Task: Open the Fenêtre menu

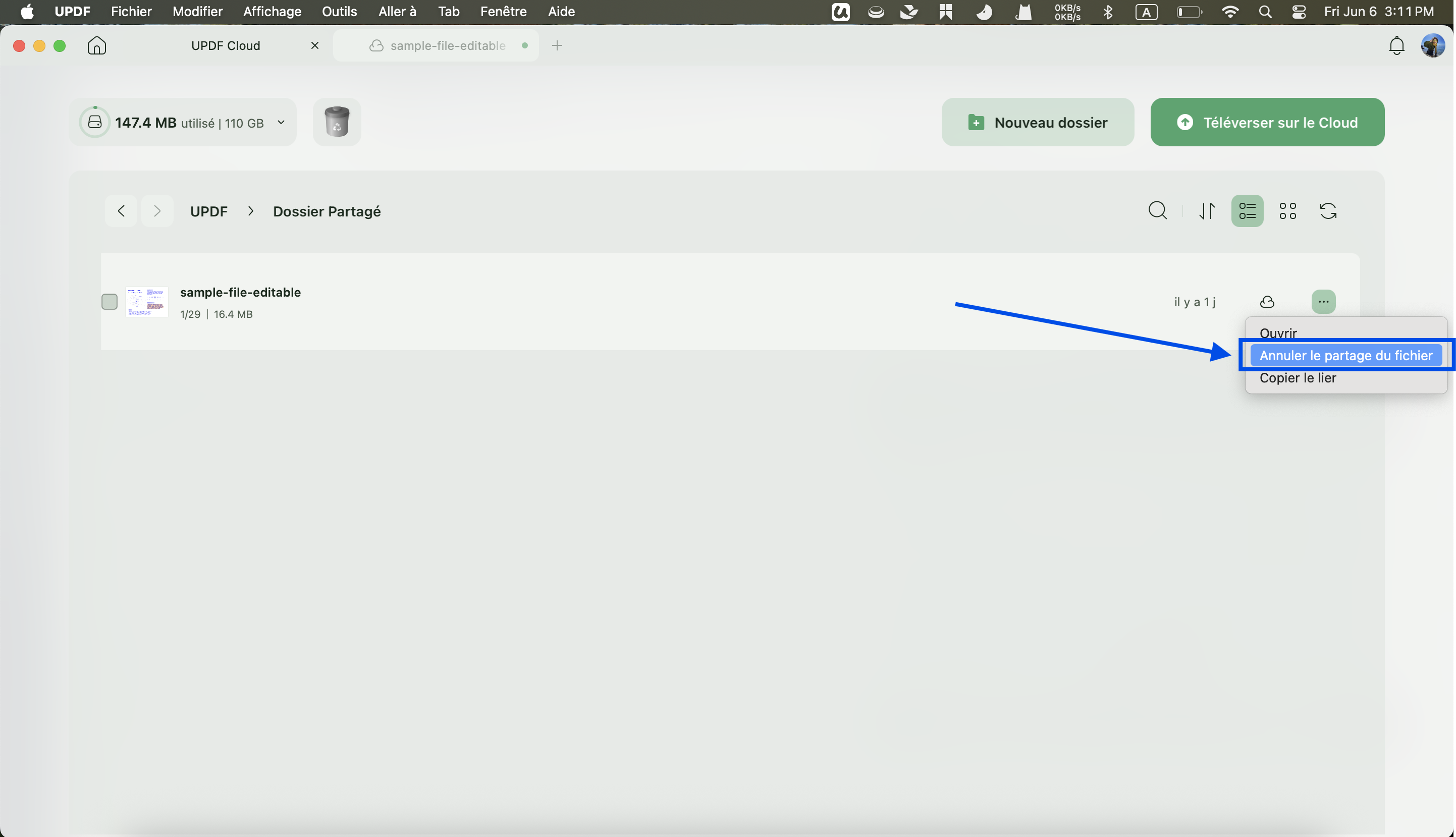Action: pyautogui.click(x=503, y=12)
